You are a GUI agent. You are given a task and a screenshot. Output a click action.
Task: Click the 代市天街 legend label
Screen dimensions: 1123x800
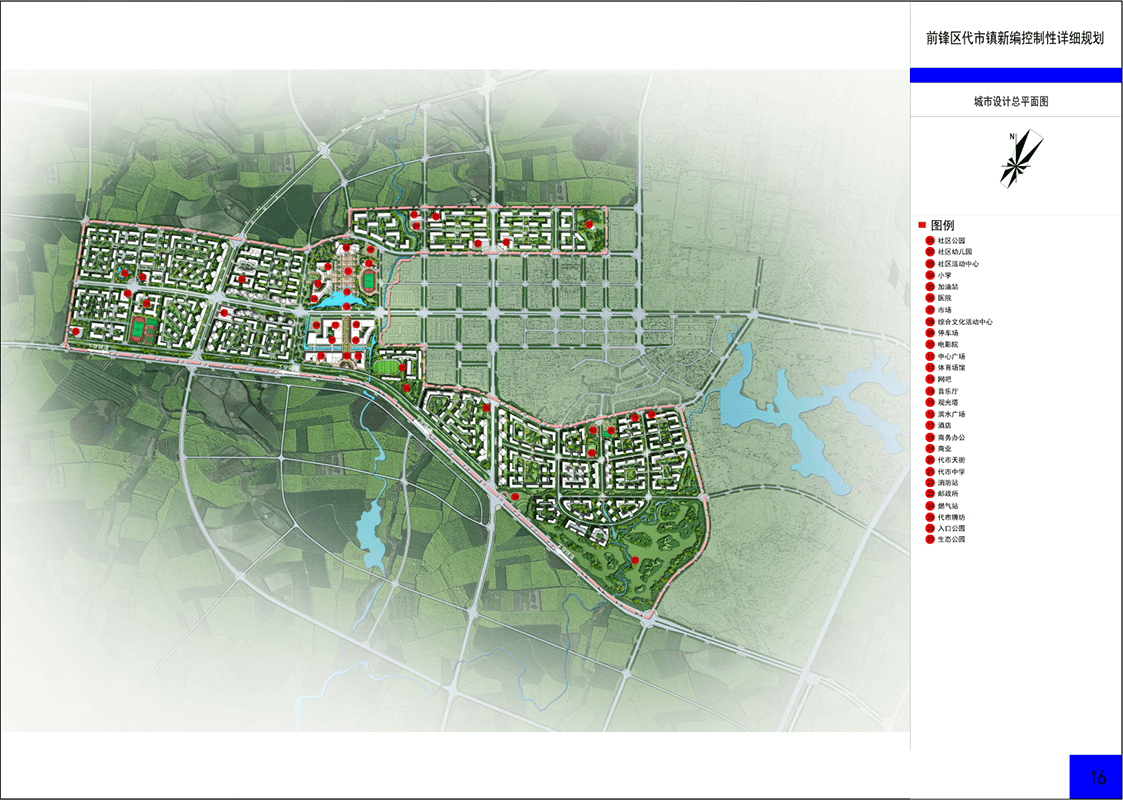[951, 460]
